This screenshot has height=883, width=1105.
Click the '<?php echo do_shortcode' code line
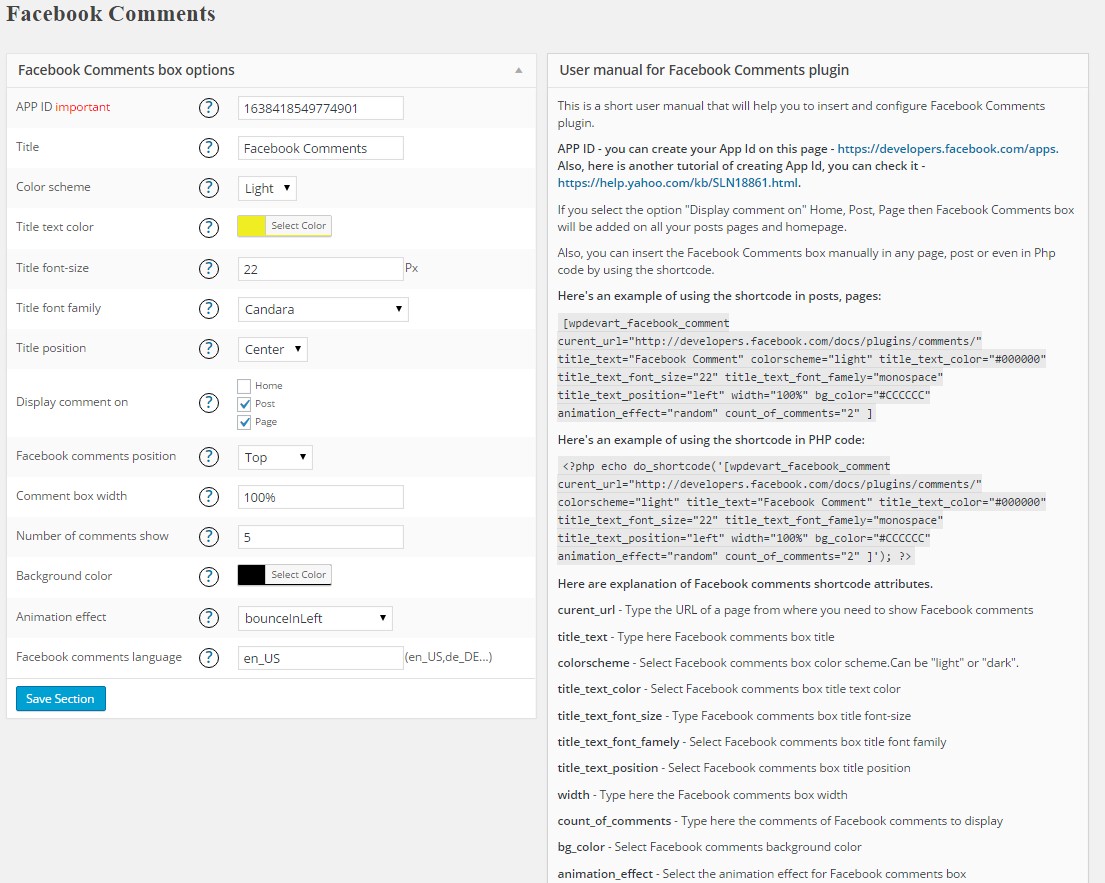pyautogui.click(x=726, y=467)
